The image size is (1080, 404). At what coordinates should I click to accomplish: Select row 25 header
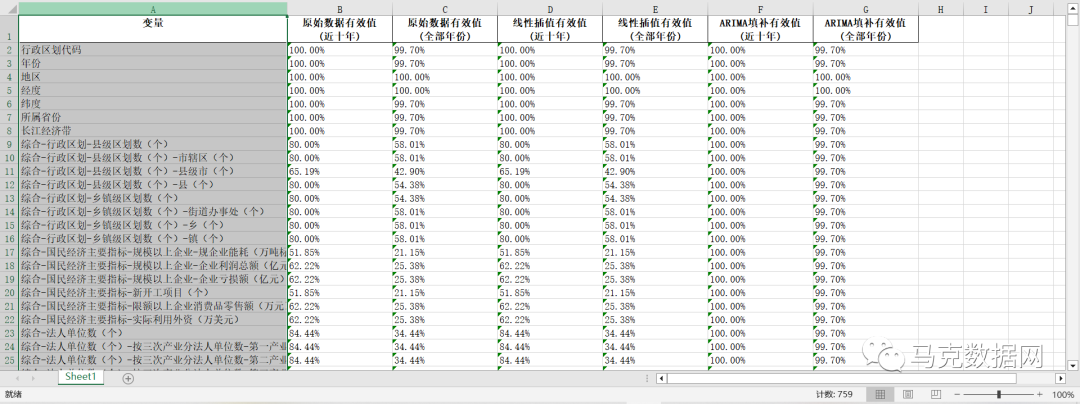pyautogui.click(x=9, y=360)
